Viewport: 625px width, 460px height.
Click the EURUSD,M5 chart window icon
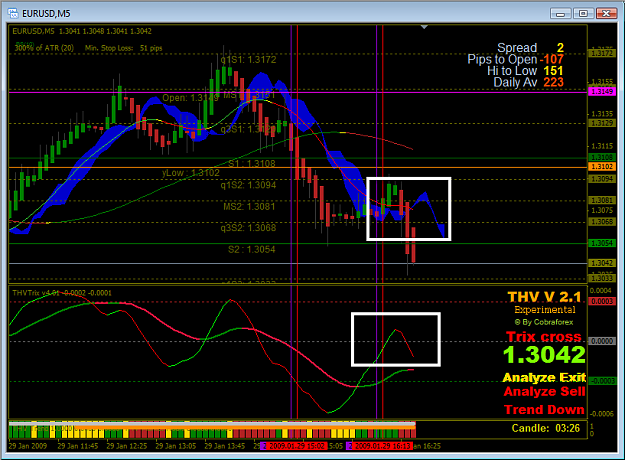click(13, 13)
